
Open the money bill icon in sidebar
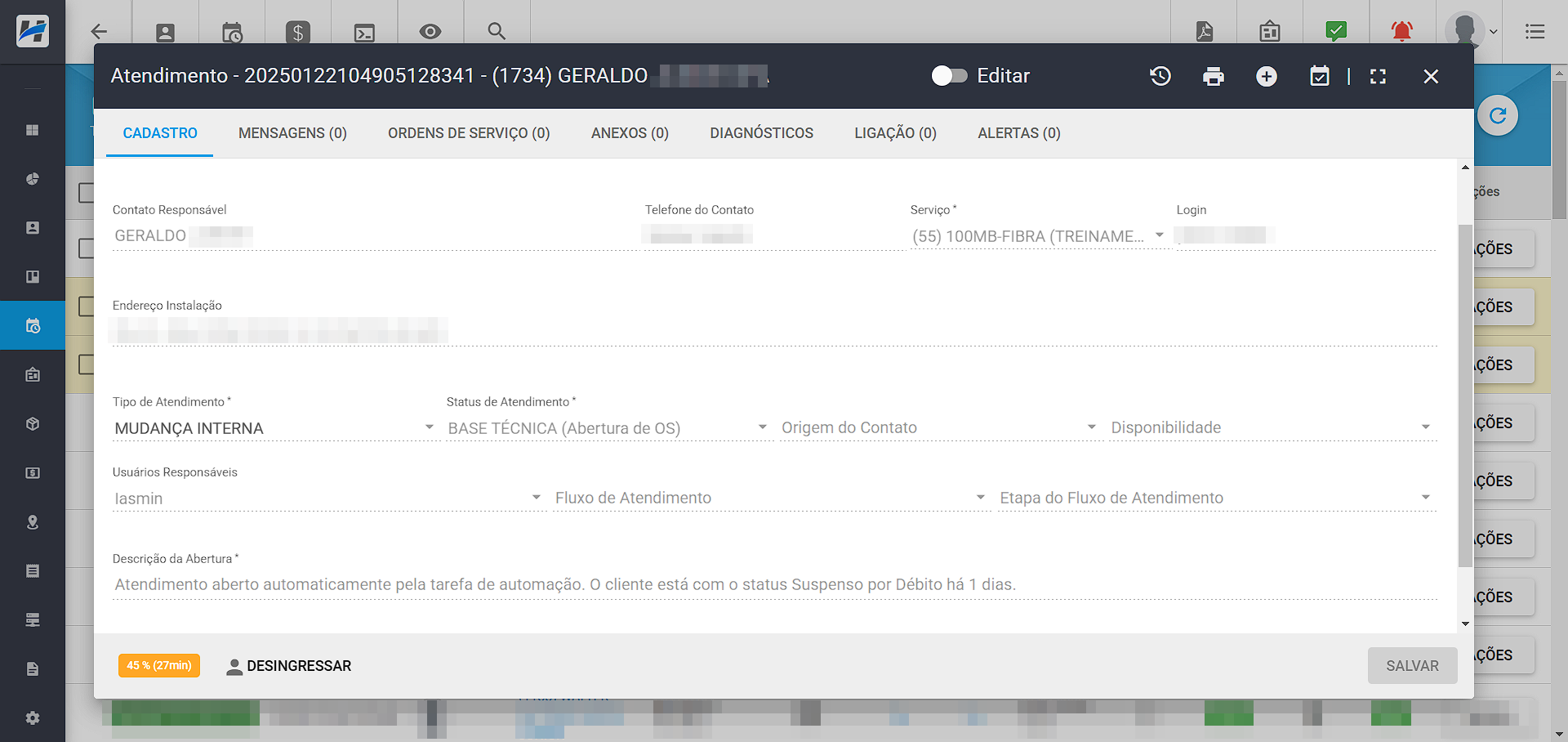pyautogui.click(x=33, y=473)
